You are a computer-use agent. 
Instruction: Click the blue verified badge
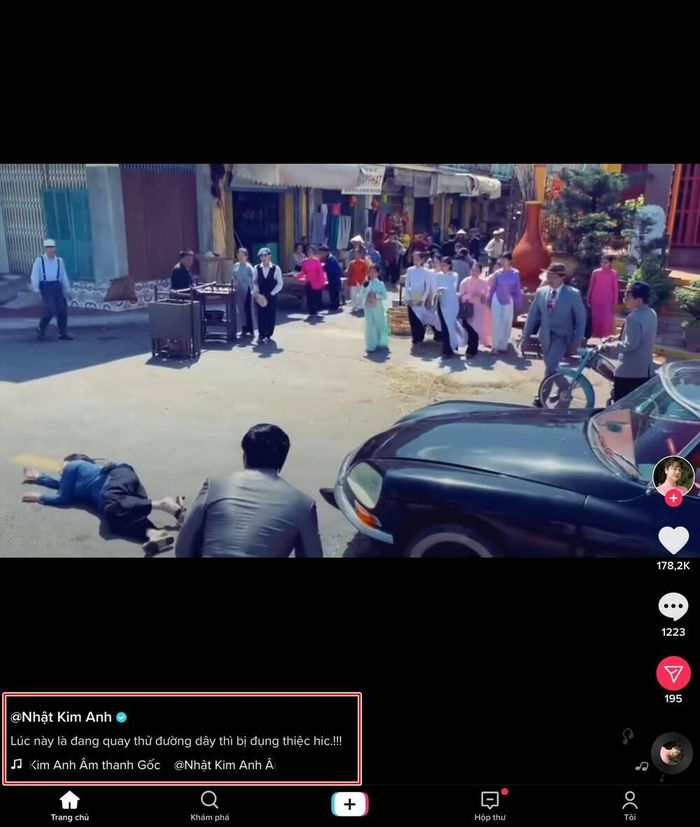pos(121,717)
